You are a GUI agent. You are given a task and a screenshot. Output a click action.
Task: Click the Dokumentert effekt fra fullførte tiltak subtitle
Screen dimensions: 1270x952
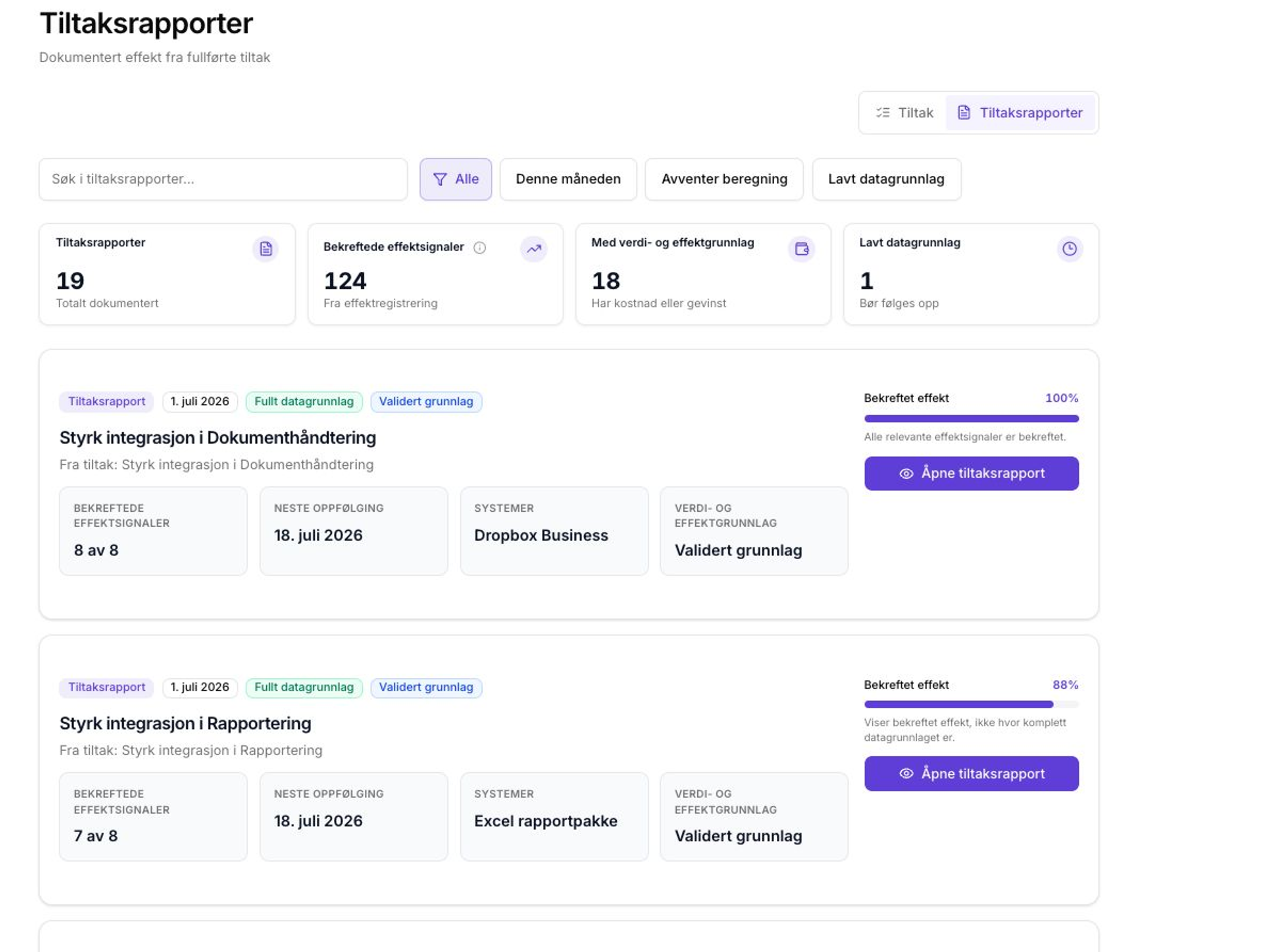tap(154, 58)
